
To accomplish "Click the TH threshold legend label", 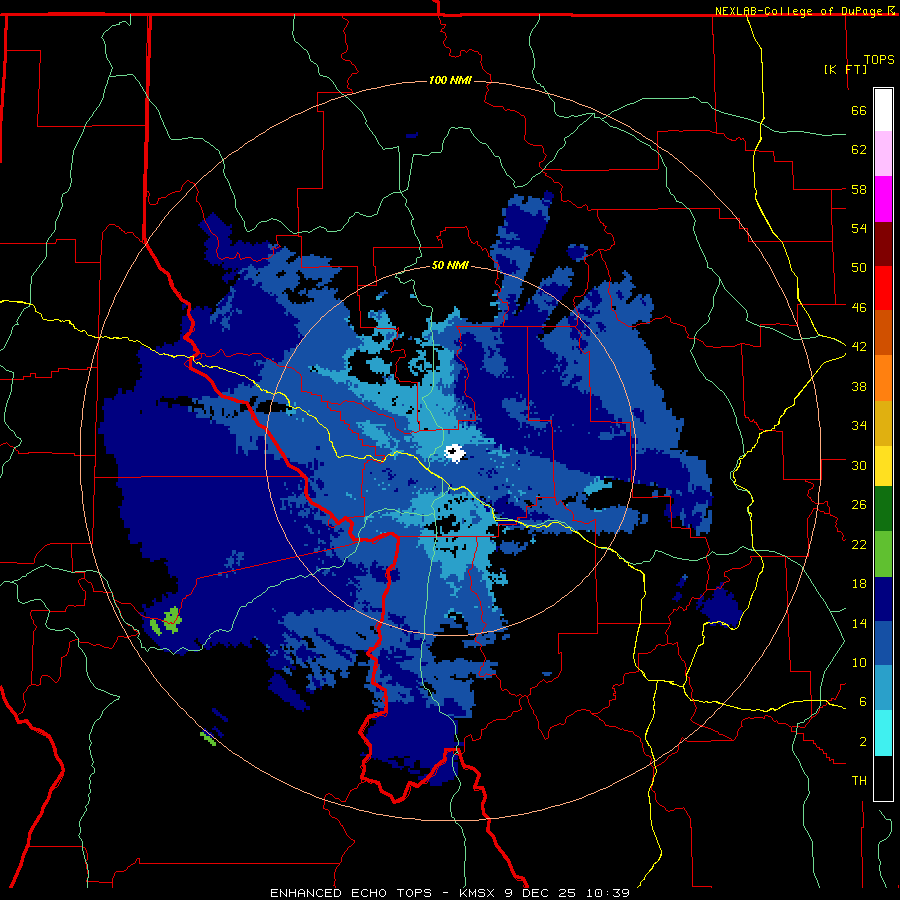I will click(859, 781).
